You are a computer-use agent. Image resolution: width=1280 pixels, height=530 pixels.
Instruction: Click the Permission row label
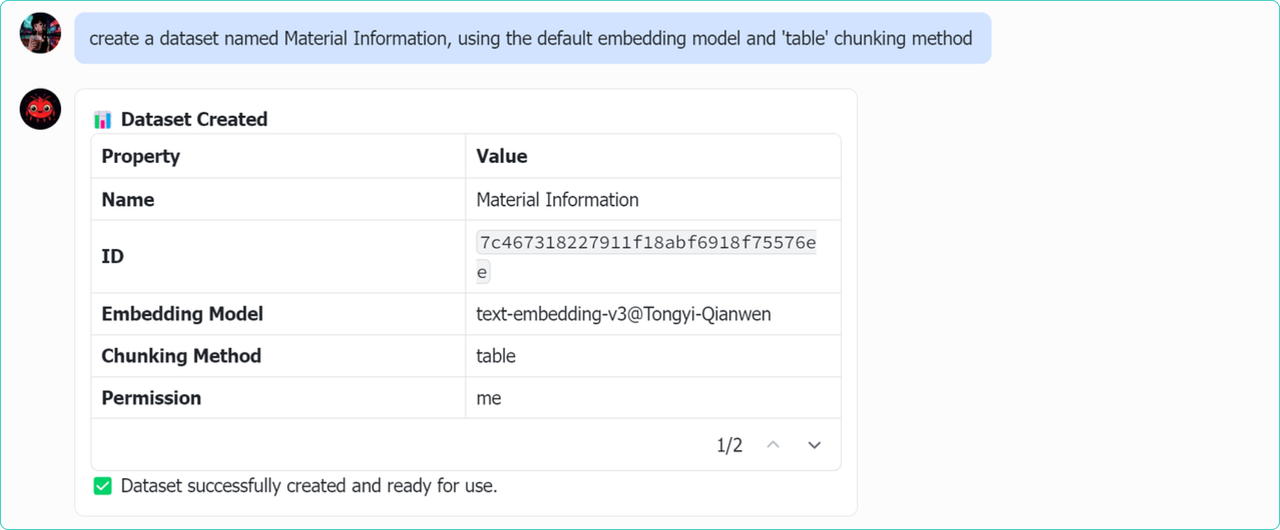coord(151,398)
